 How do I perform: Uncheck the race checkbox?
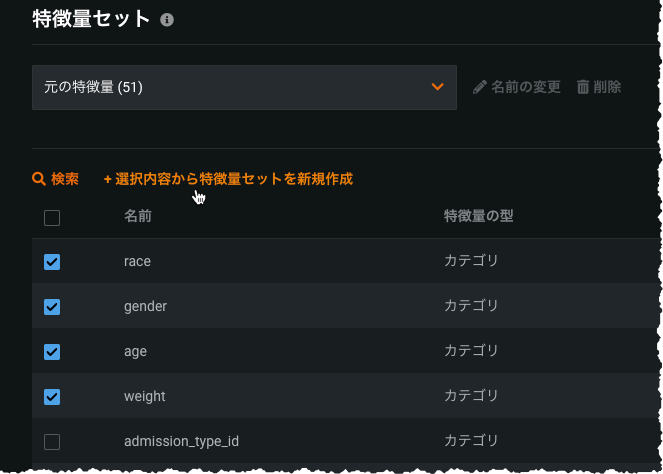[52, 262]
